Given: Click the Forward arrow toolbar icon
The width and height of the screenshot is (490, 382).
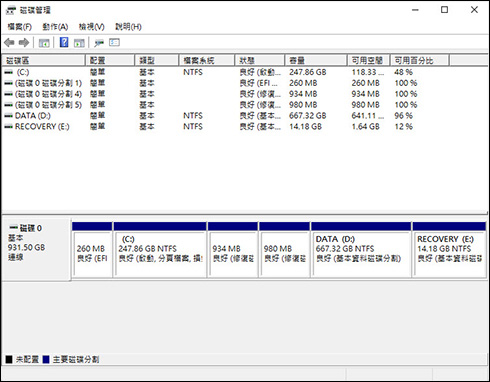Looking at the screenshot, I should [24, 43].
